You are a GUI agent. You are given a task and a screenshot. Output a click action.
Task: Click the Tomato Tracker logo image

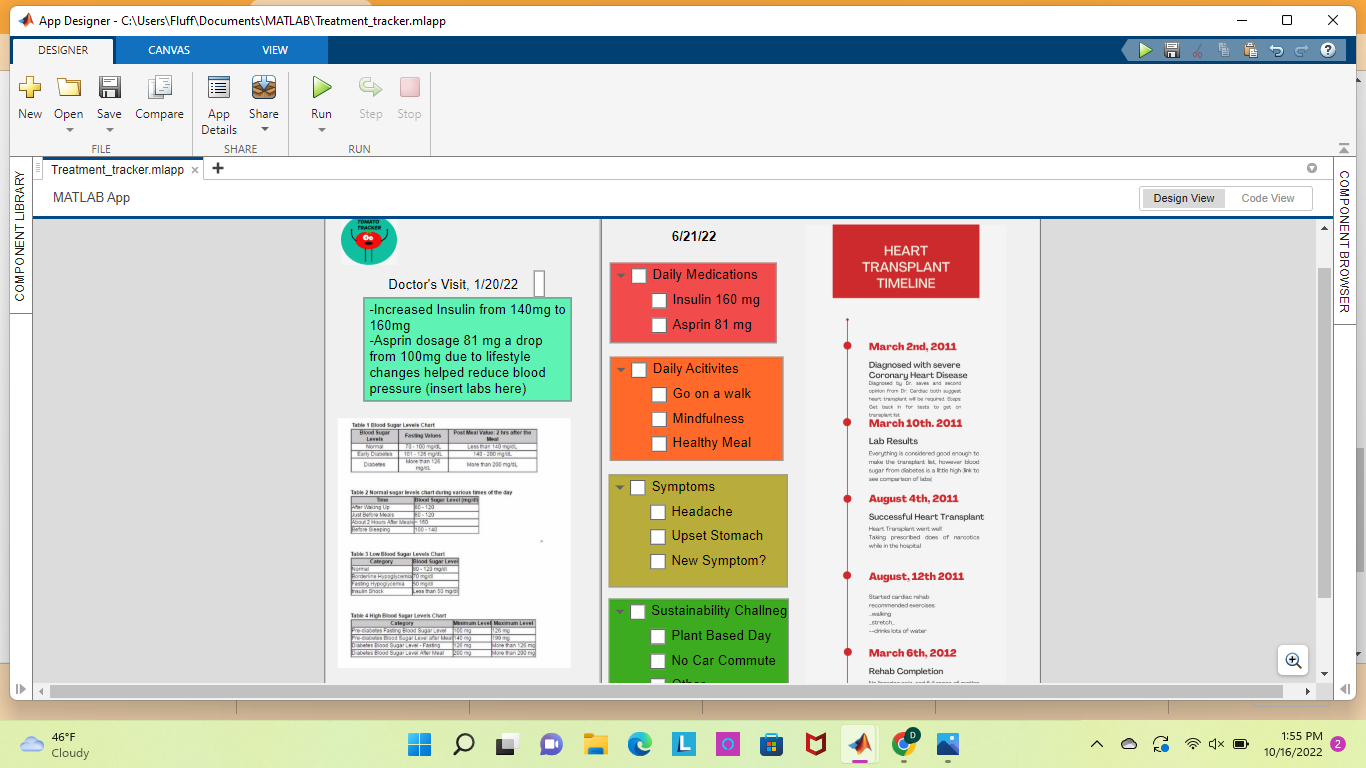click(368, 241)
